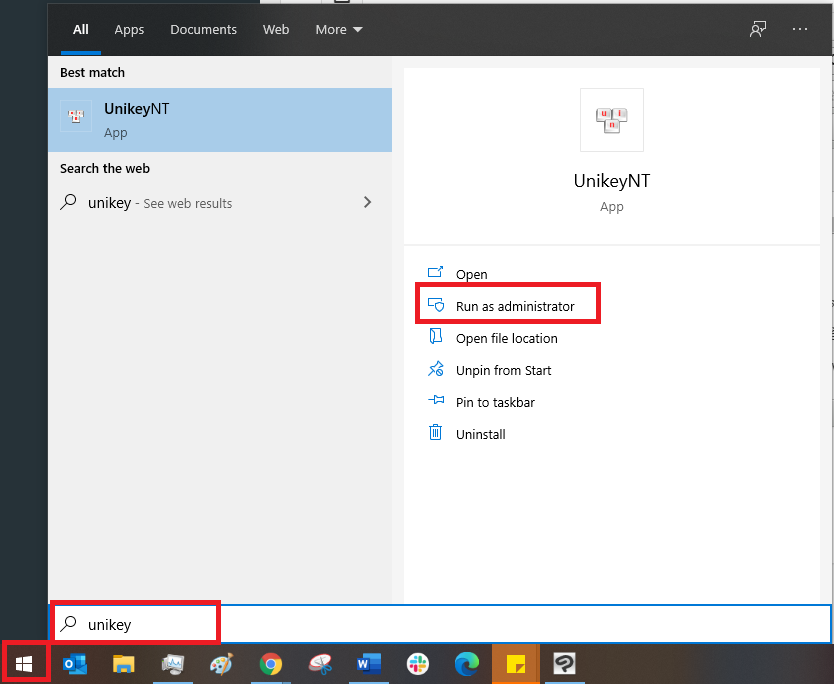Open Slack from the taskbar

tap(418, 664)
